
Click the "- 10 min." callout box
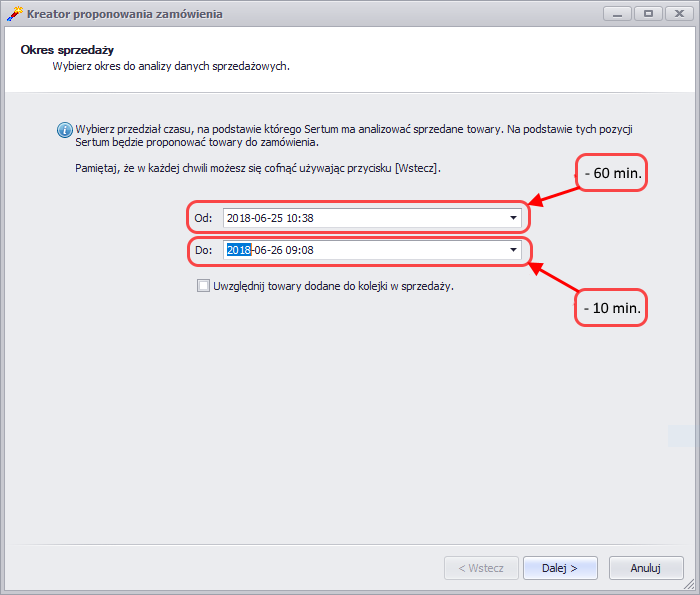(612, 308)
